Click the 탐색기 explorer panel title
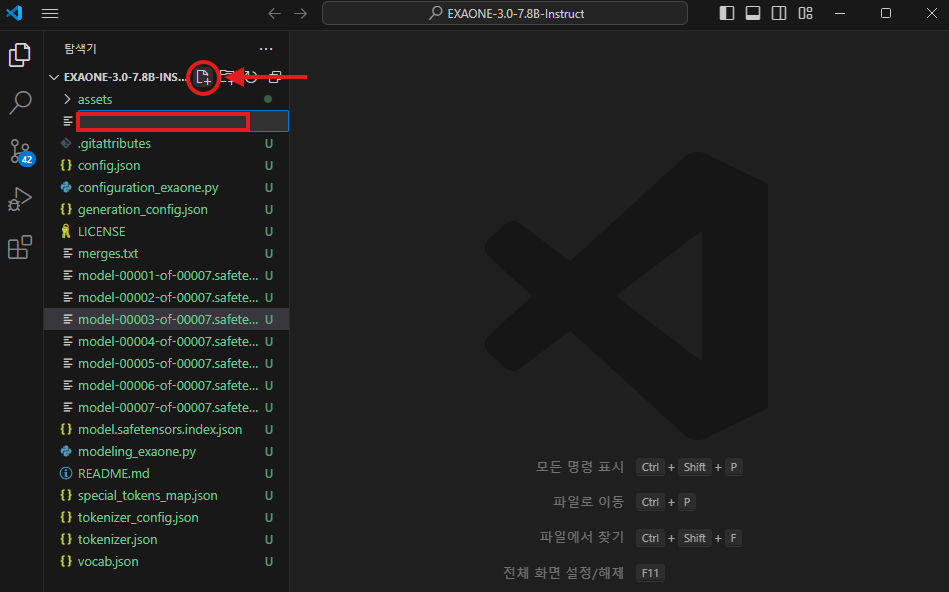949x592 pixels. tap(80, 49)
